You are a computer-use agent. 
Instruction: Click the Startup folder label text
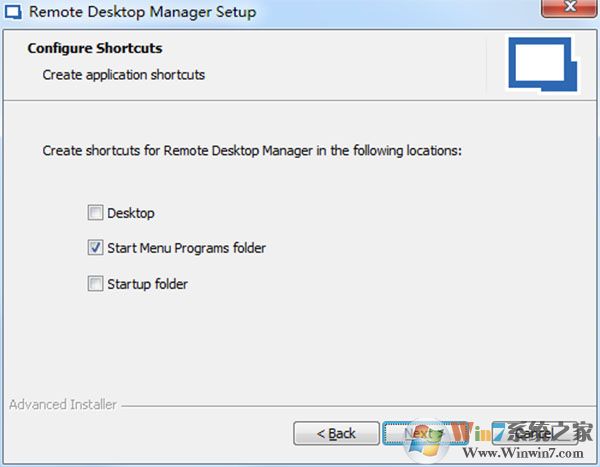coord(147,284)
